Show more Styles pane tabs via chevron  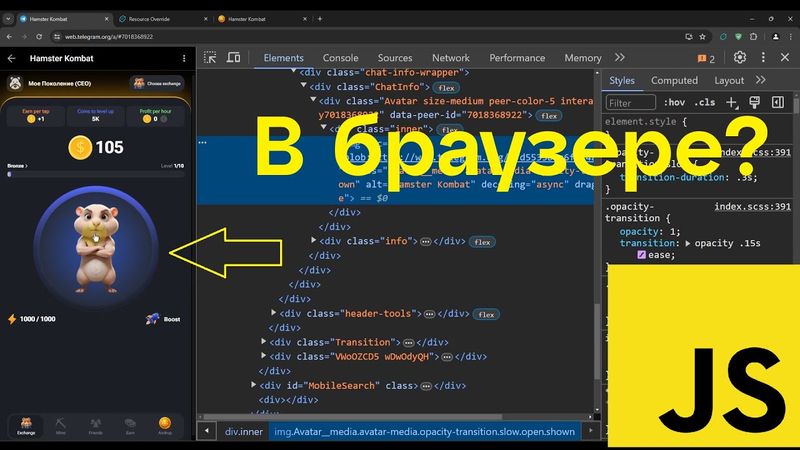click(x=760, y=80)
